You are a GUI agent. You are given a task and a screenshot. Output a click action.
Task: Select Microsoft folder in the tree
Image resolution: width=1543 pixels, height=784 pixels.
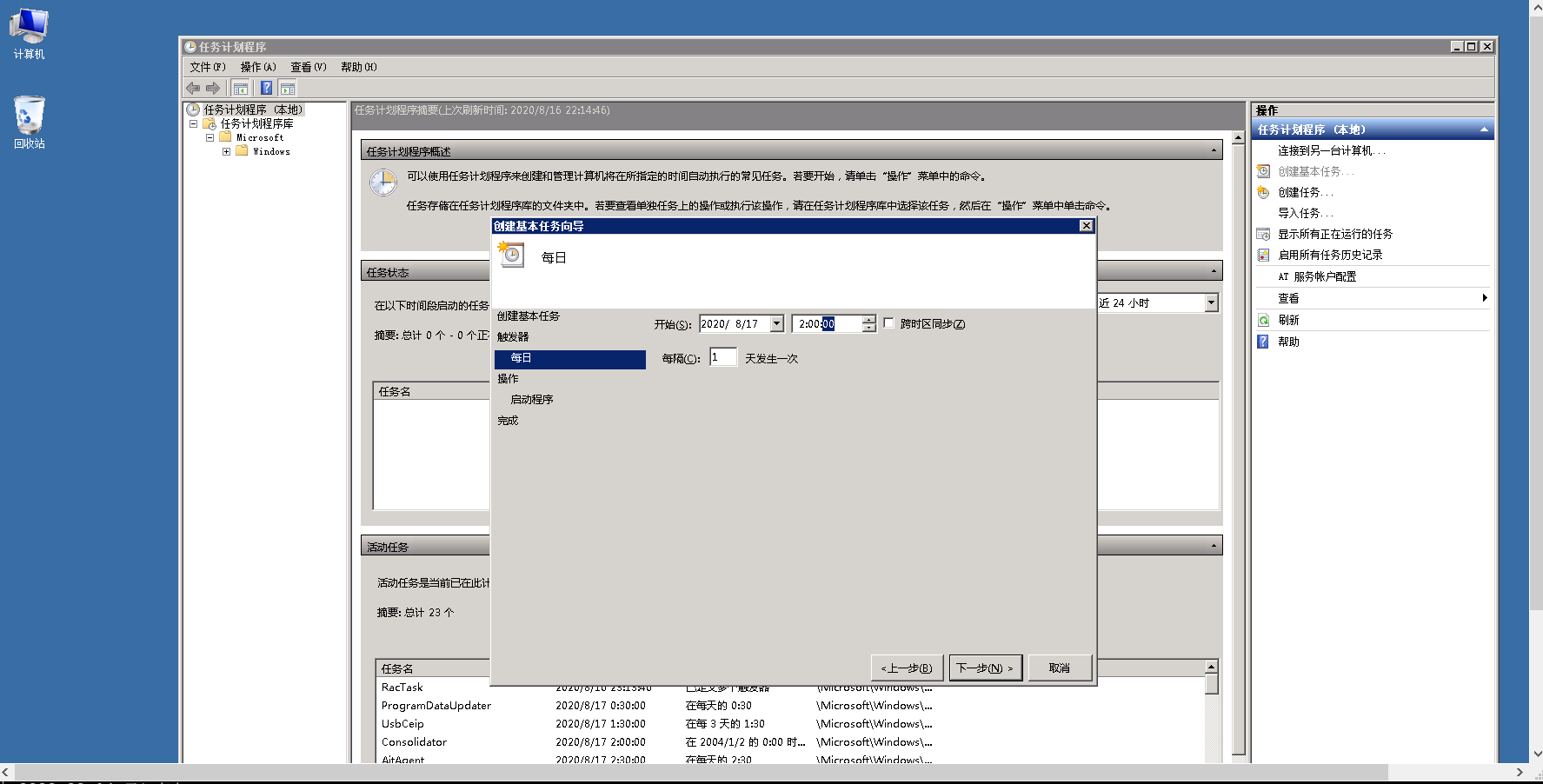pos(260,137)
